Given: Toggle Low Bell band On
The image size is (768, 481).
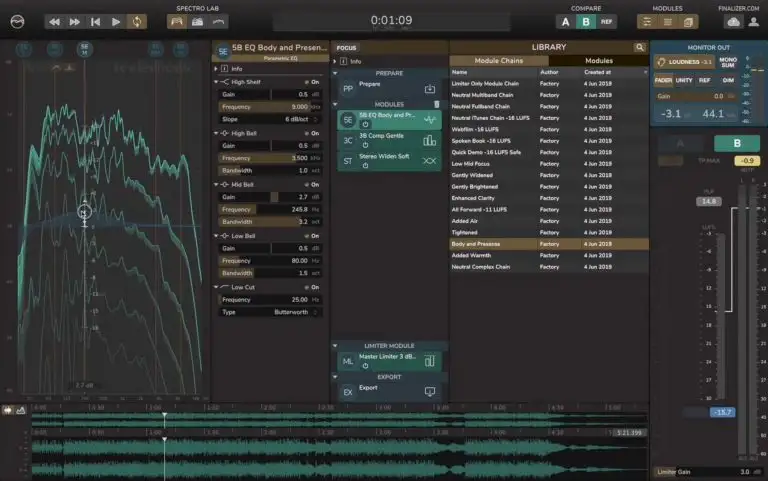Looking at the screenshot, I should [312, 236].
